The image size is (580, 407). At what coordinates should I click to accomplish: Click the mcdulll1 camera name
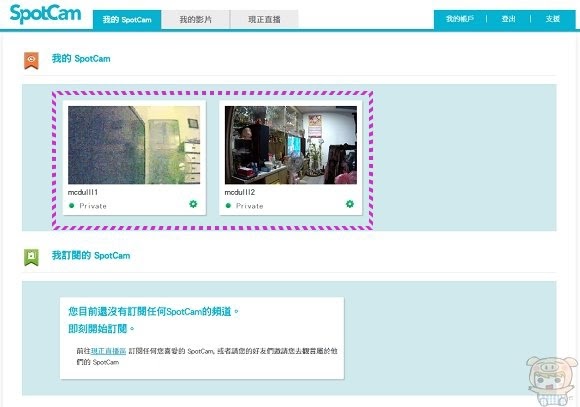coord(83,192)
